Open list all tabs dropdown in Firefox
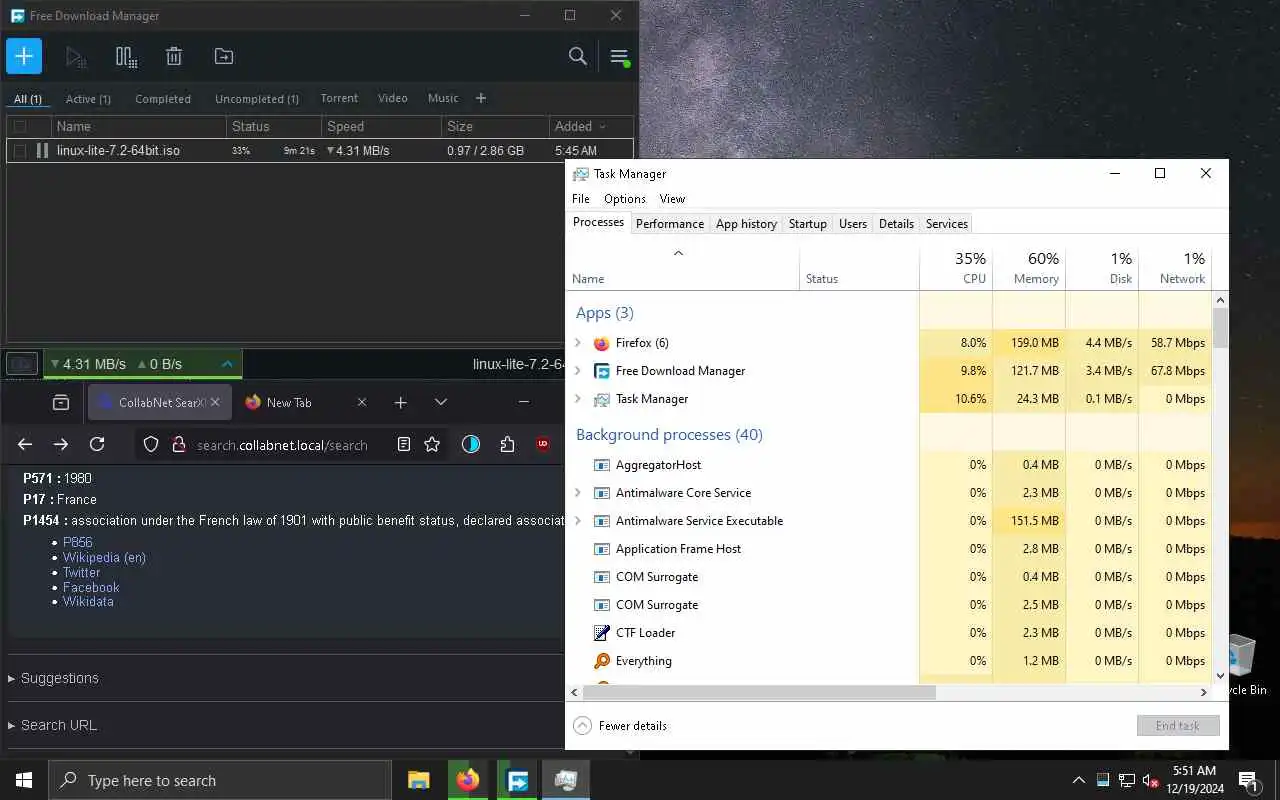Image resolution: width=1280 pixels, height=800 pixels. pos(441,402)
